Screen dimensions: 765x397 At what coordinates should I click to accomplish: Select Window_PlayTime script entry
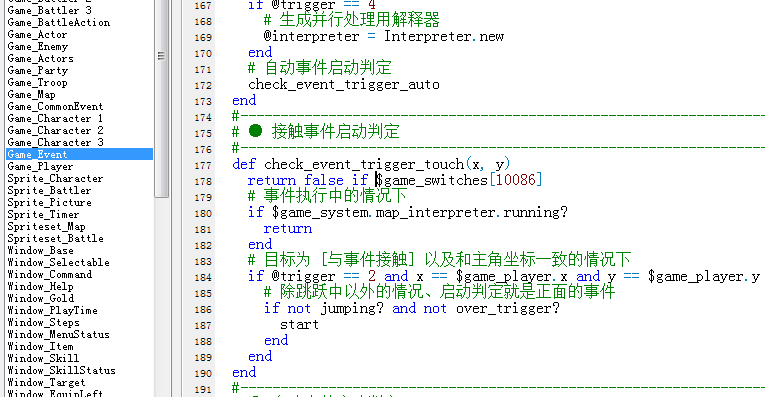point(52,310)
